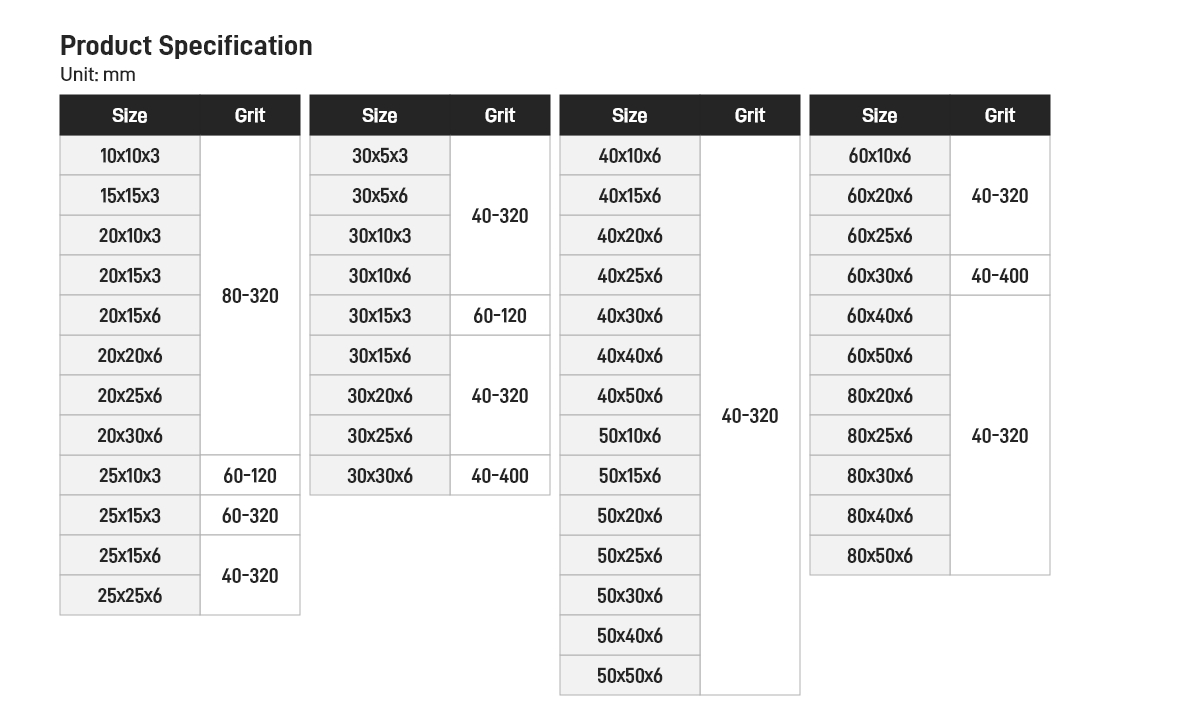Click the "Unit: mm" label
Screen dimensions: 1200x725
[x=98, y=75]
